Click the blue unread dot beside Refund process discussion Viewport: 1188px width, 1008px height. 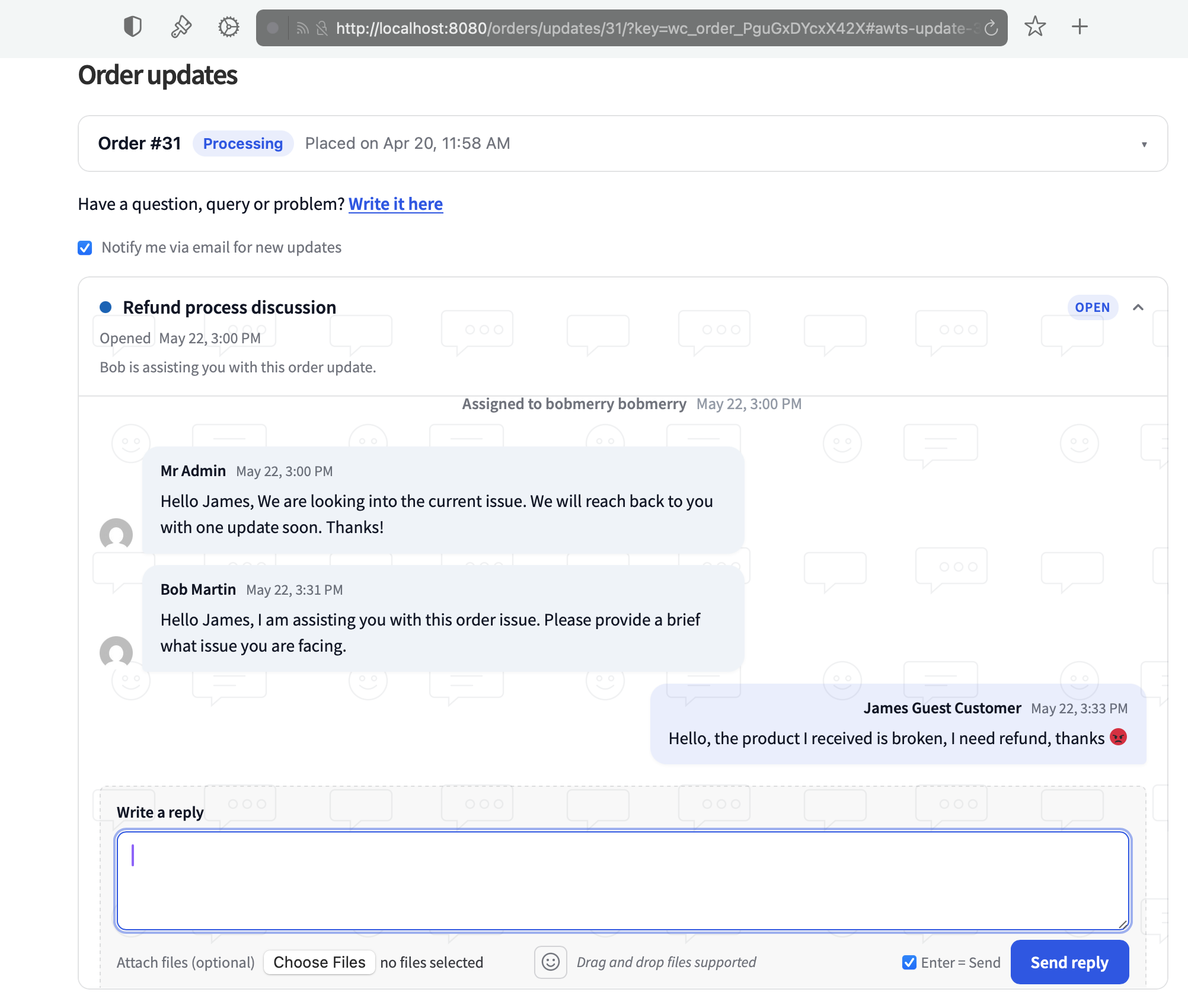(x=106, y=307)
